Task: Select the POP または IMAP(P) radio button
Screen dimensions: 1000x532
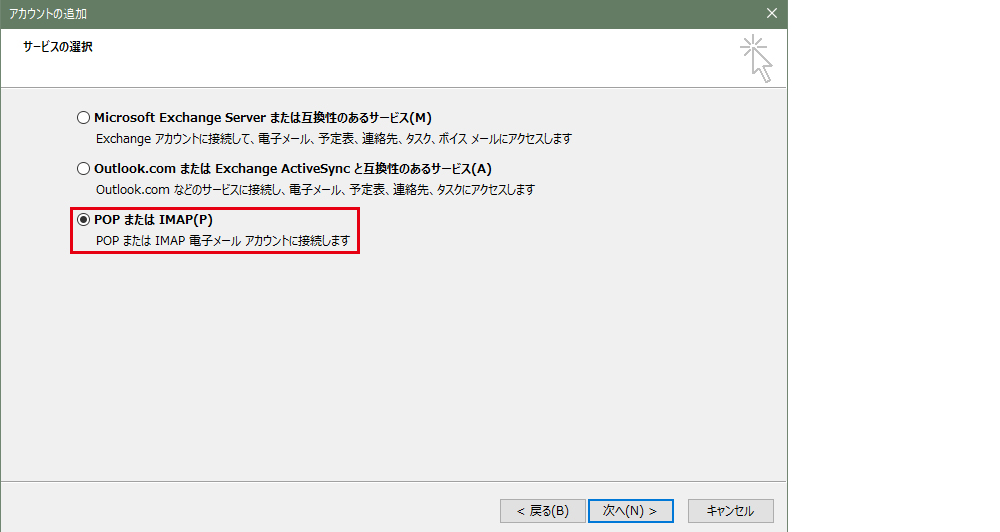Action: click(84, 219)
